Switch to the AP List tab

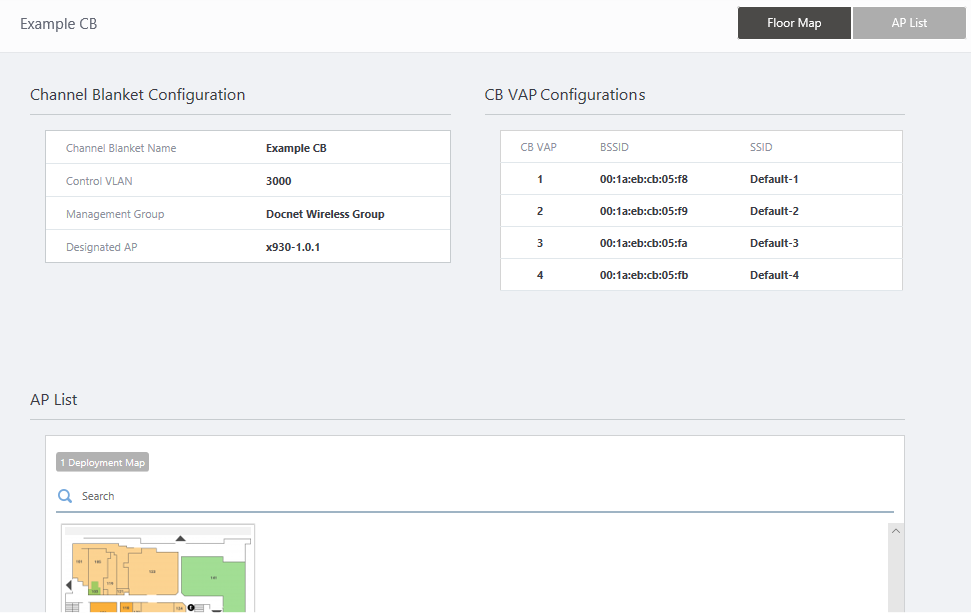[909, 23]
